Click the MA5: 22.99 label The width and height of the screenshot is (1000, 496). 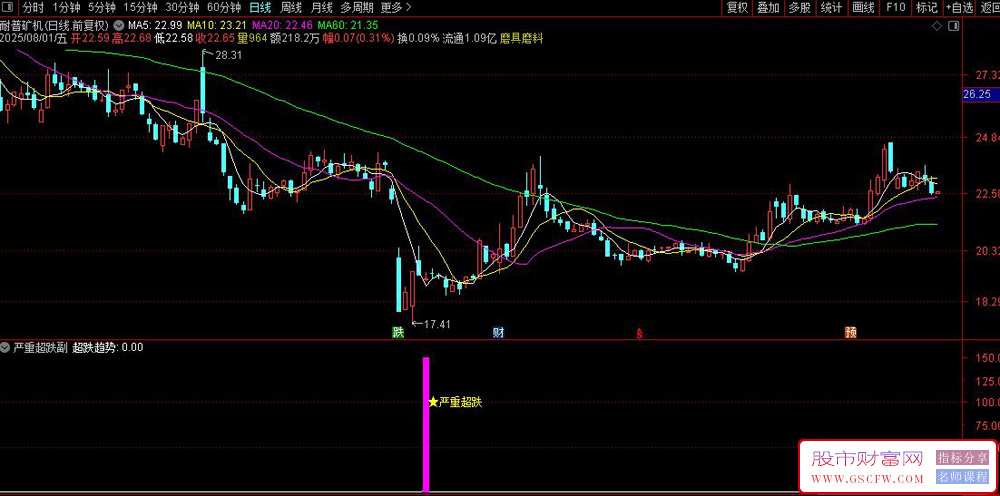pos(155,26)
